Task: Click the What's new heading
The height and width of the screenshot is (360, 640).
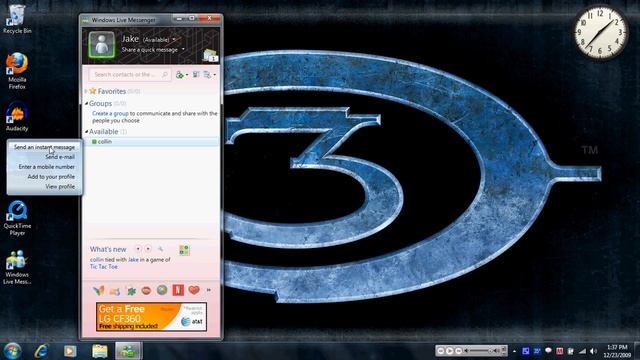Action: [108, 249]
